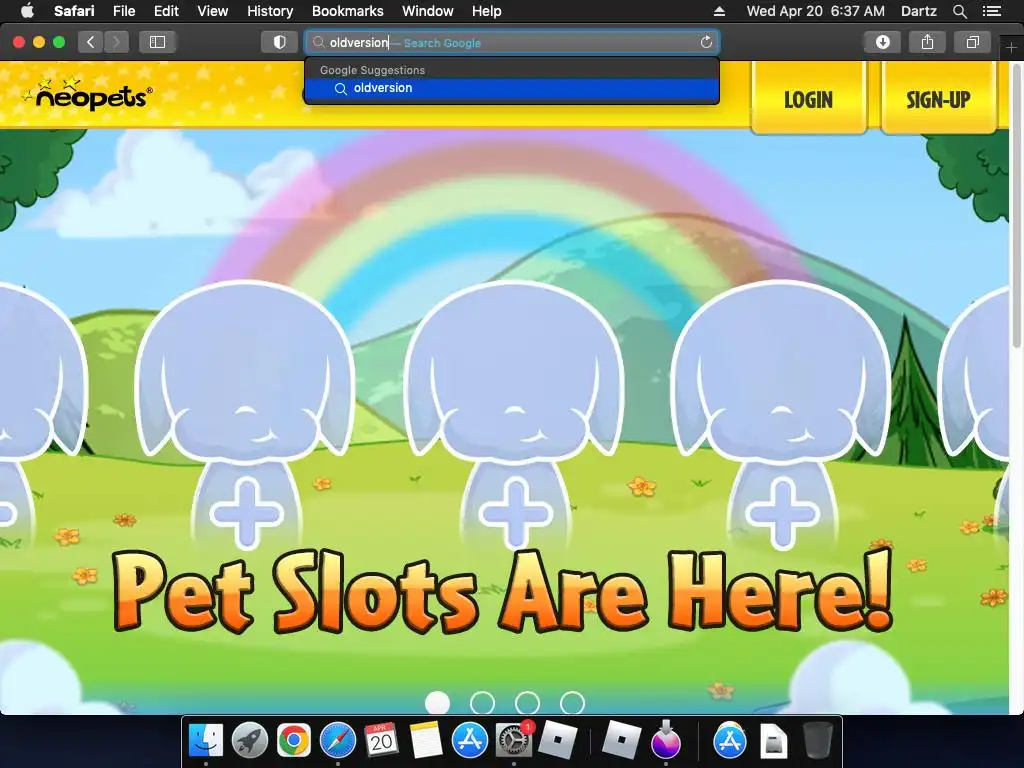Open the Share sheet icon

[927, 42]
